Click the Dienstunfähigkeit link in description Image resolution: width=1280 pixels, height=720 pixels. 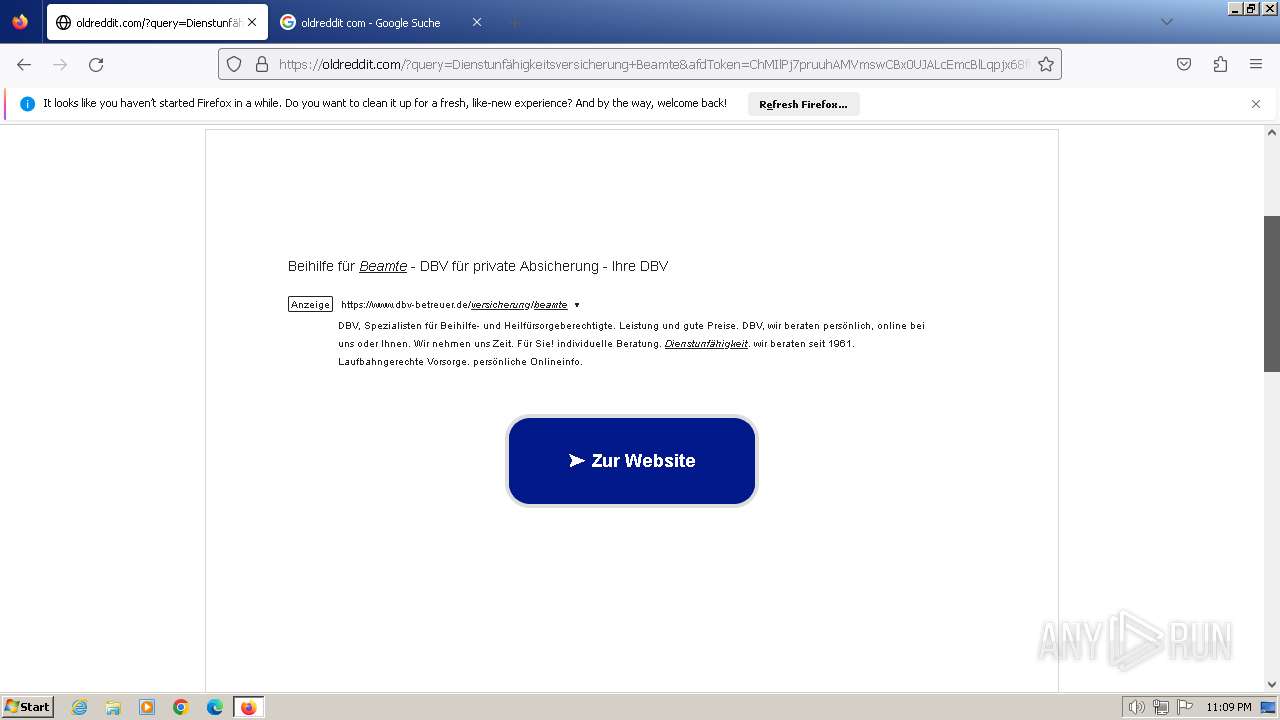tap(706, 344)
